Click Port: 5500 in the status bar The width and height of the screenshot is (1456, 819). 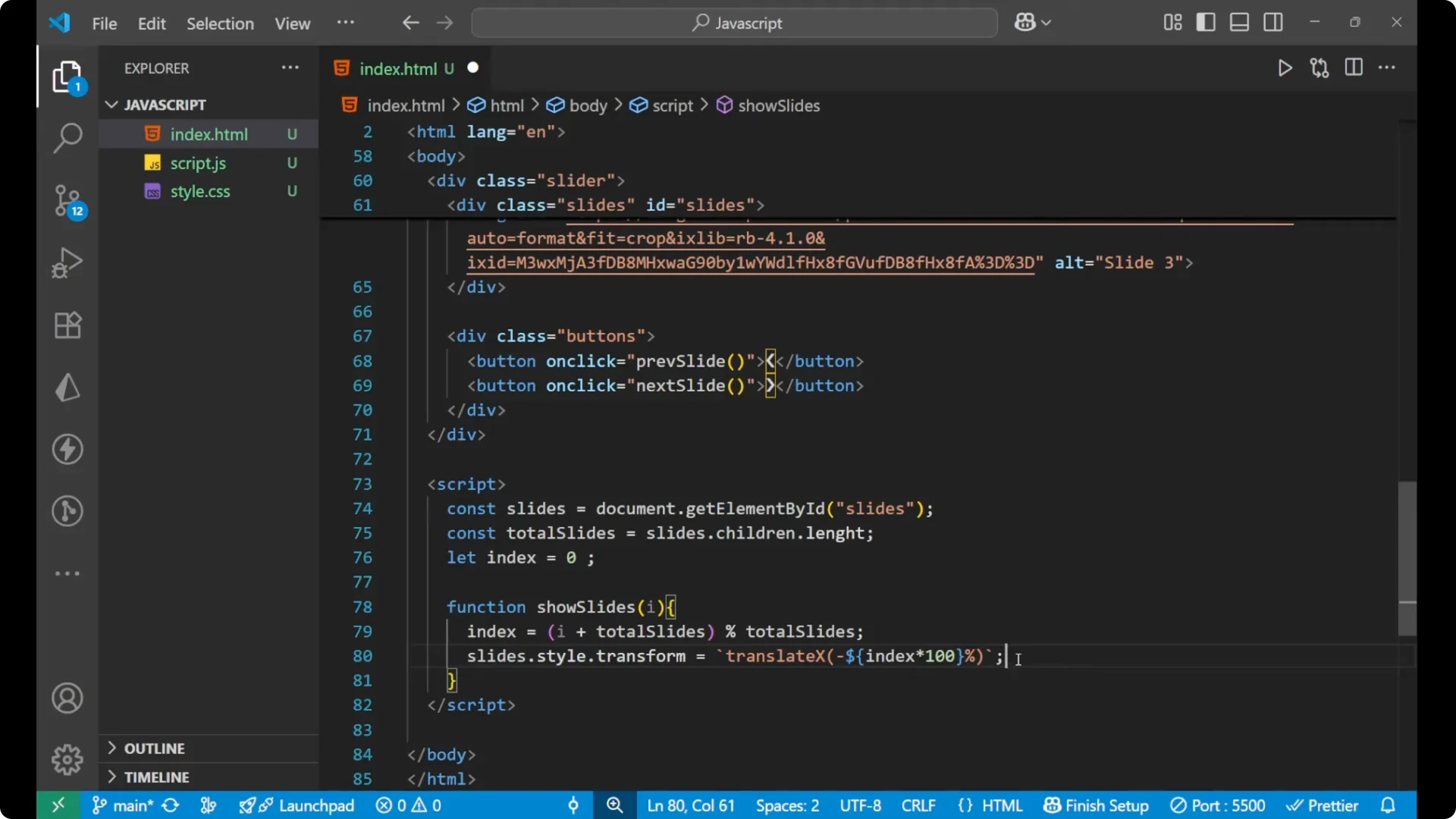tap(1218, 805)
